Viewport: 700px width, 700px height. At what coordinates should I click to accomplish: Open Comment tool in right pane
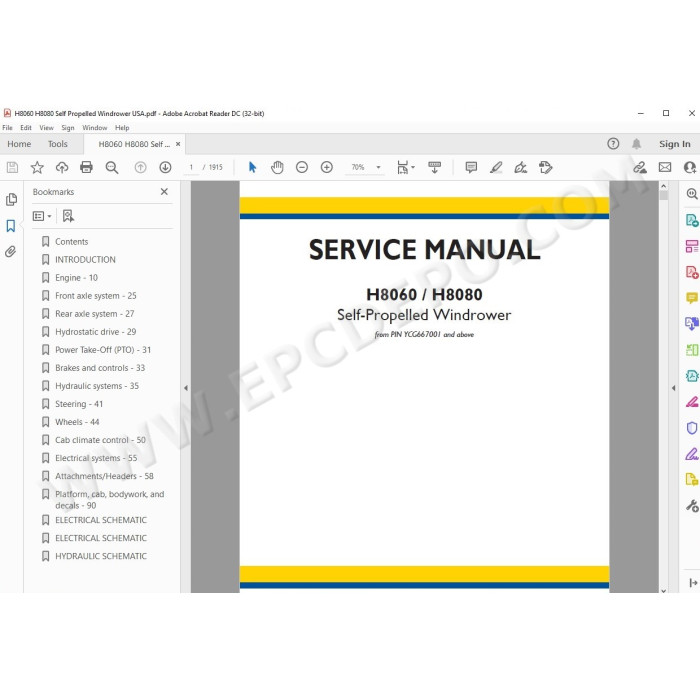coord(692,297)
